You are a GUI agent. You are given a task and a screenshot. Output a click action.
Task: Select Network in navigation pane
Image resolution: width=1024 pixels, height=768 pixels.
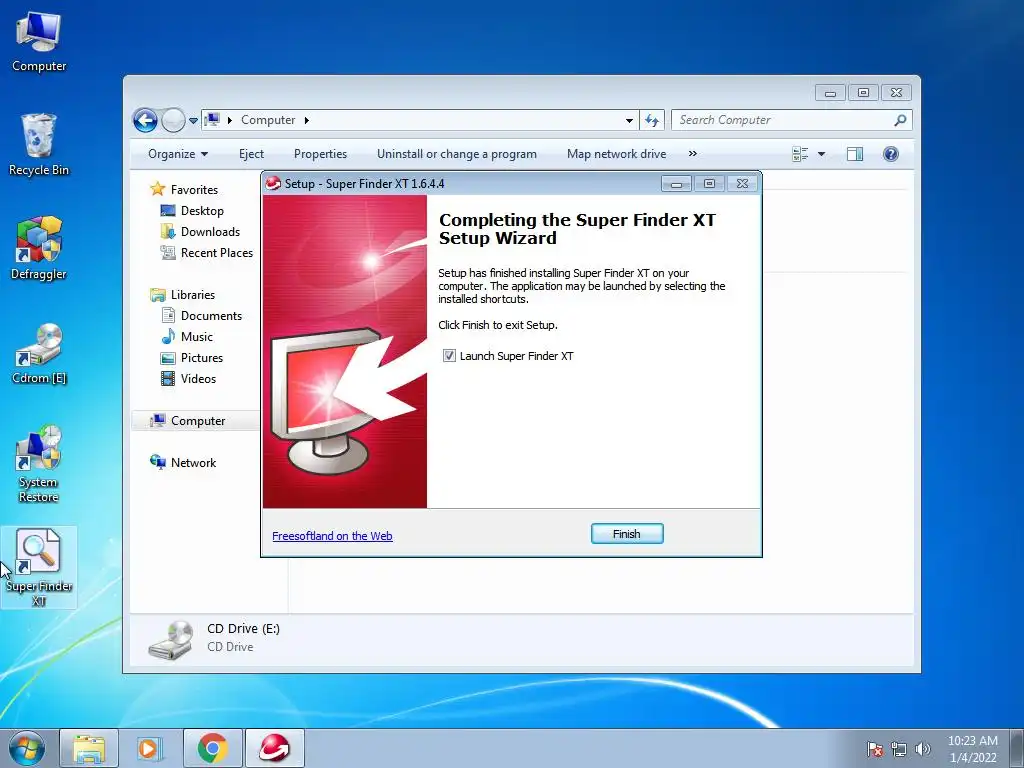click(183, 463)
